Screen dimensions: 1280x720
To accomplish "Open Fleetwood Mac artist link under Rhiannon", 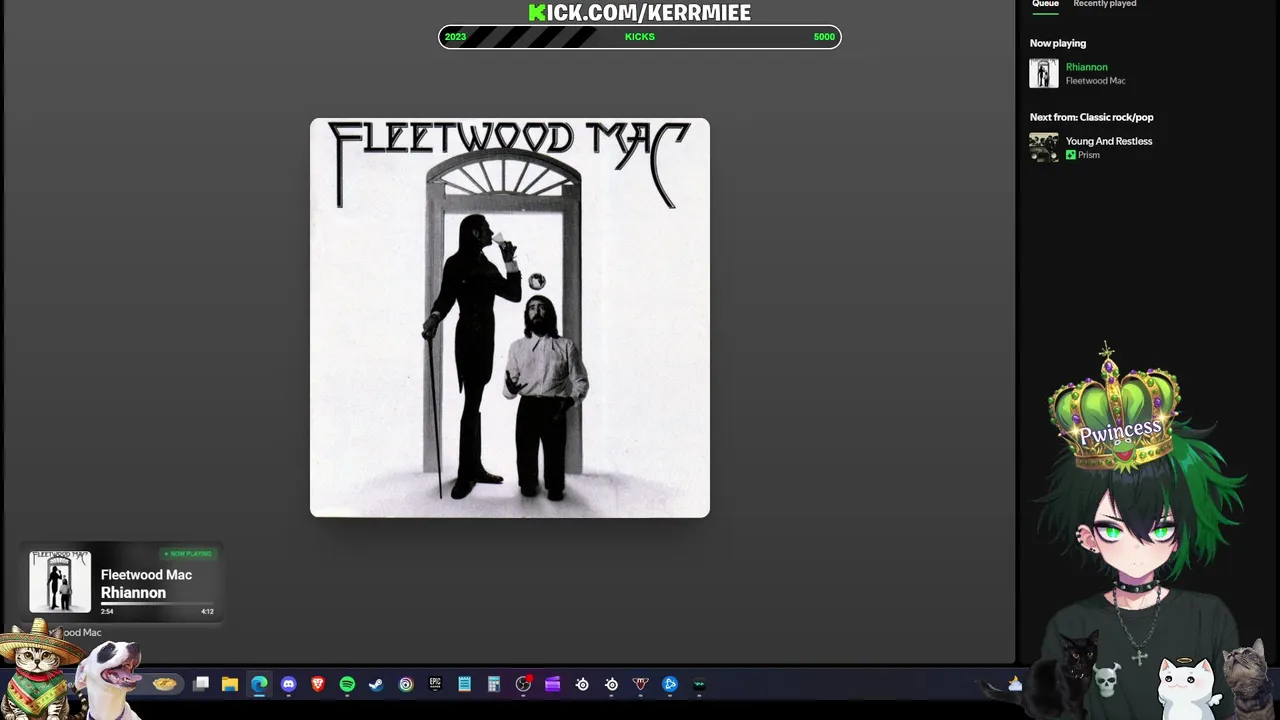I will (x=1095, y=81).
